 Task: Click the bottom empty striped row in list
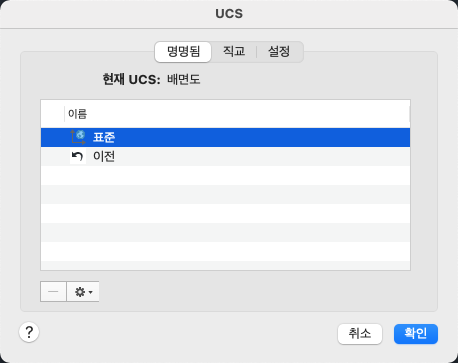(225, 265)
